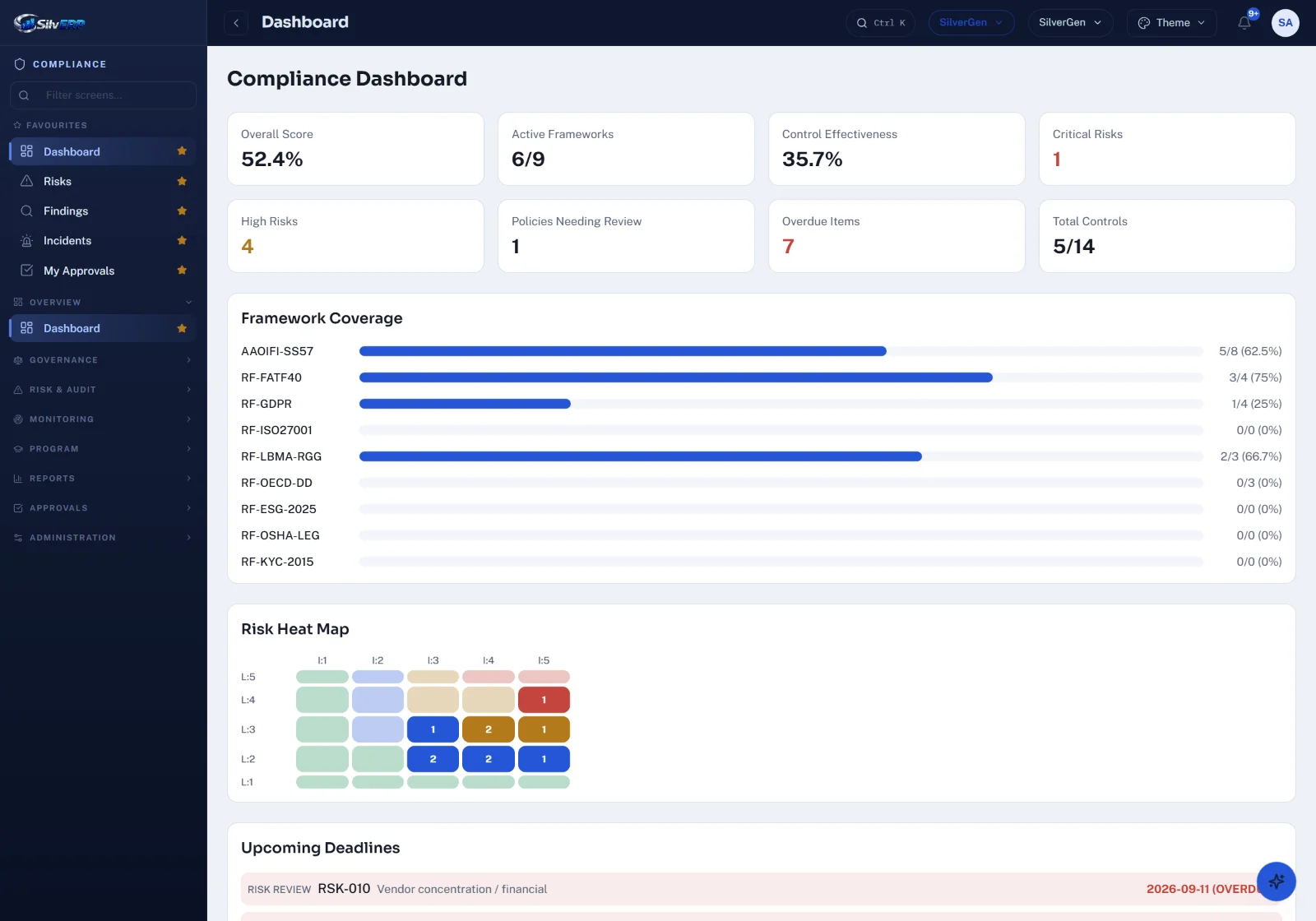This screenshot has height=921, width=1316.
Task: Toggle the My Approvals favourite star
Action: pyautogui.click(x=182, y=270)
